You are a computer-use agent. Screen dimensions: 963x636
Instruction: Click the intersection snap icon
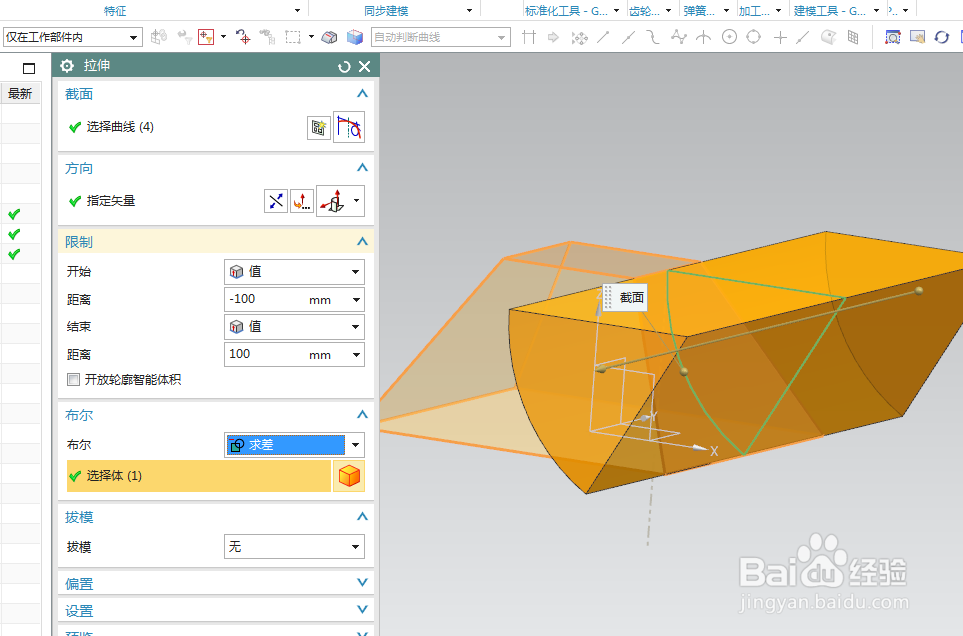tap(703, 37)
